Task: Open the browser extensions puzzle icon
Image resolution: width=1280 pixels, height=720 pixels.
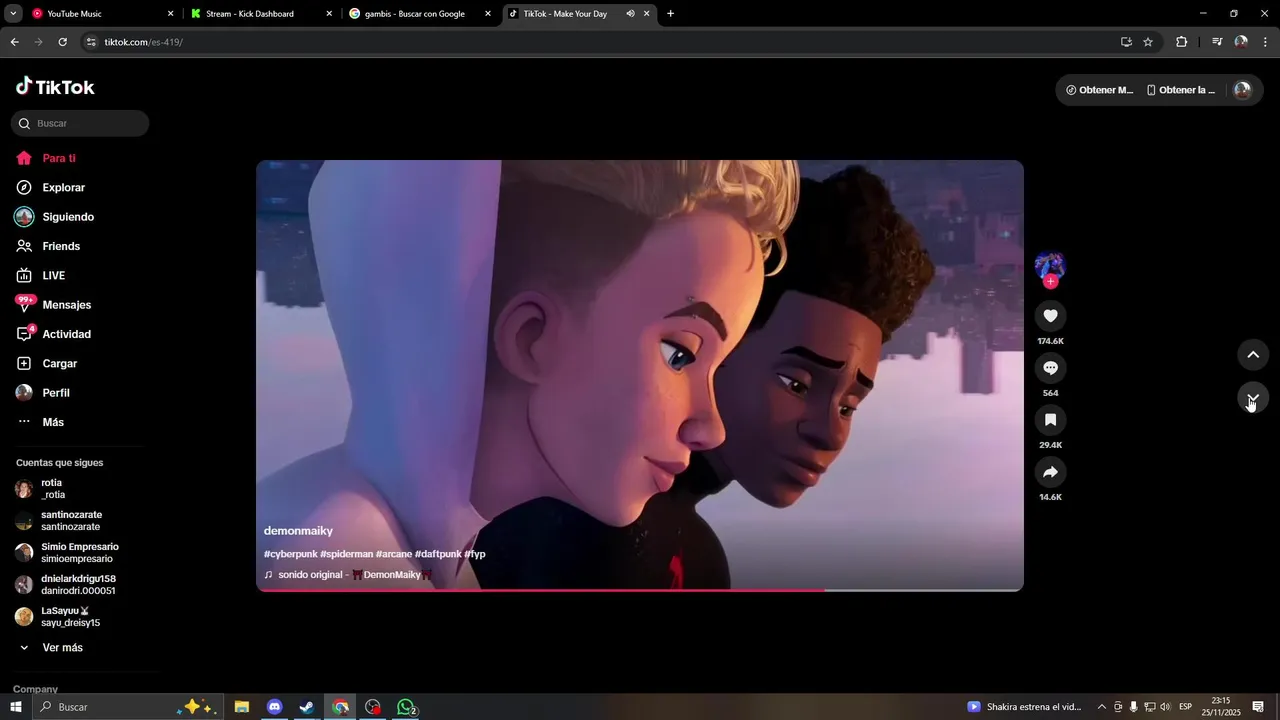Action: click(x=1182, y=42)
